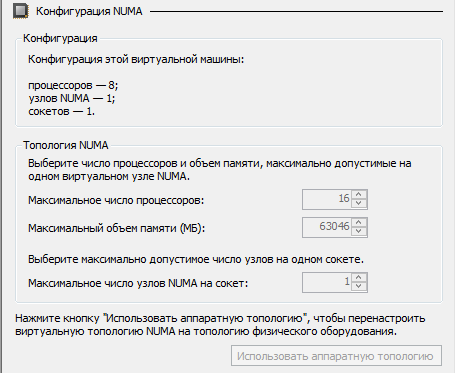
Task: Click the "Конфигурация NUMA" section heading
Action: click(89, 11)
